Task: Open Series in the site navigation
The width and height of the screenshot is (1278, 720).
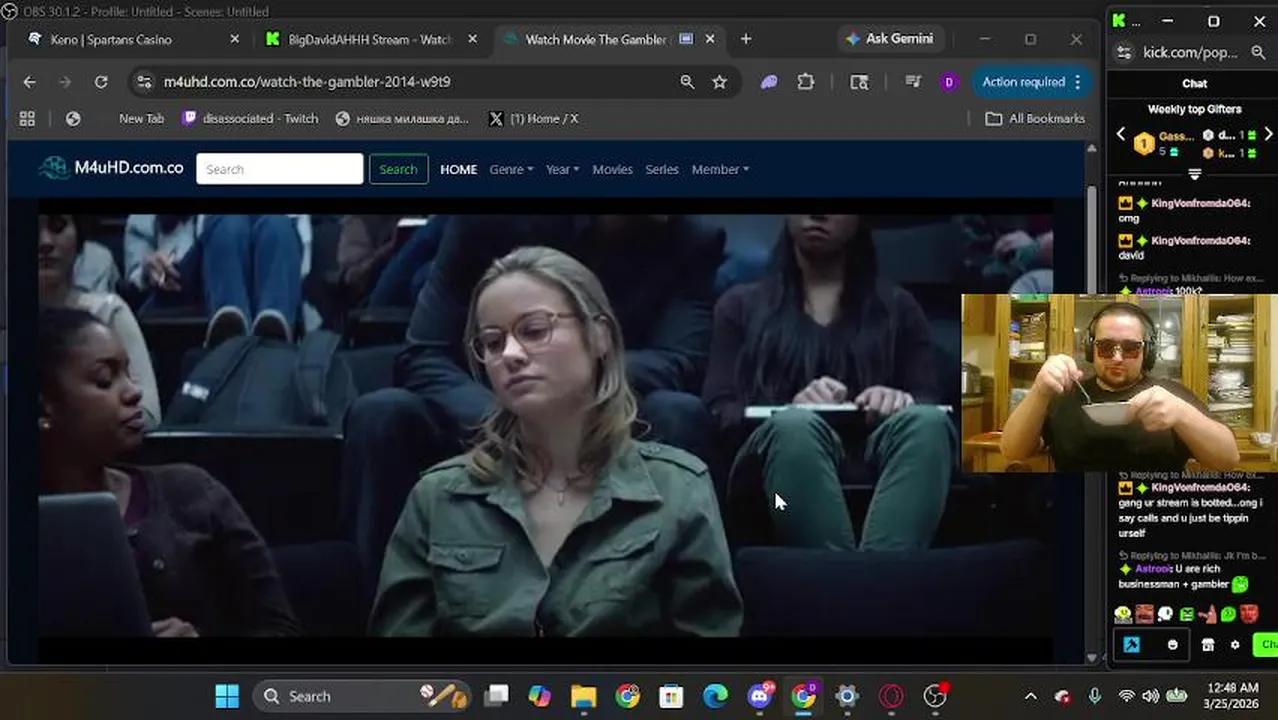Action: click(662, 170)
